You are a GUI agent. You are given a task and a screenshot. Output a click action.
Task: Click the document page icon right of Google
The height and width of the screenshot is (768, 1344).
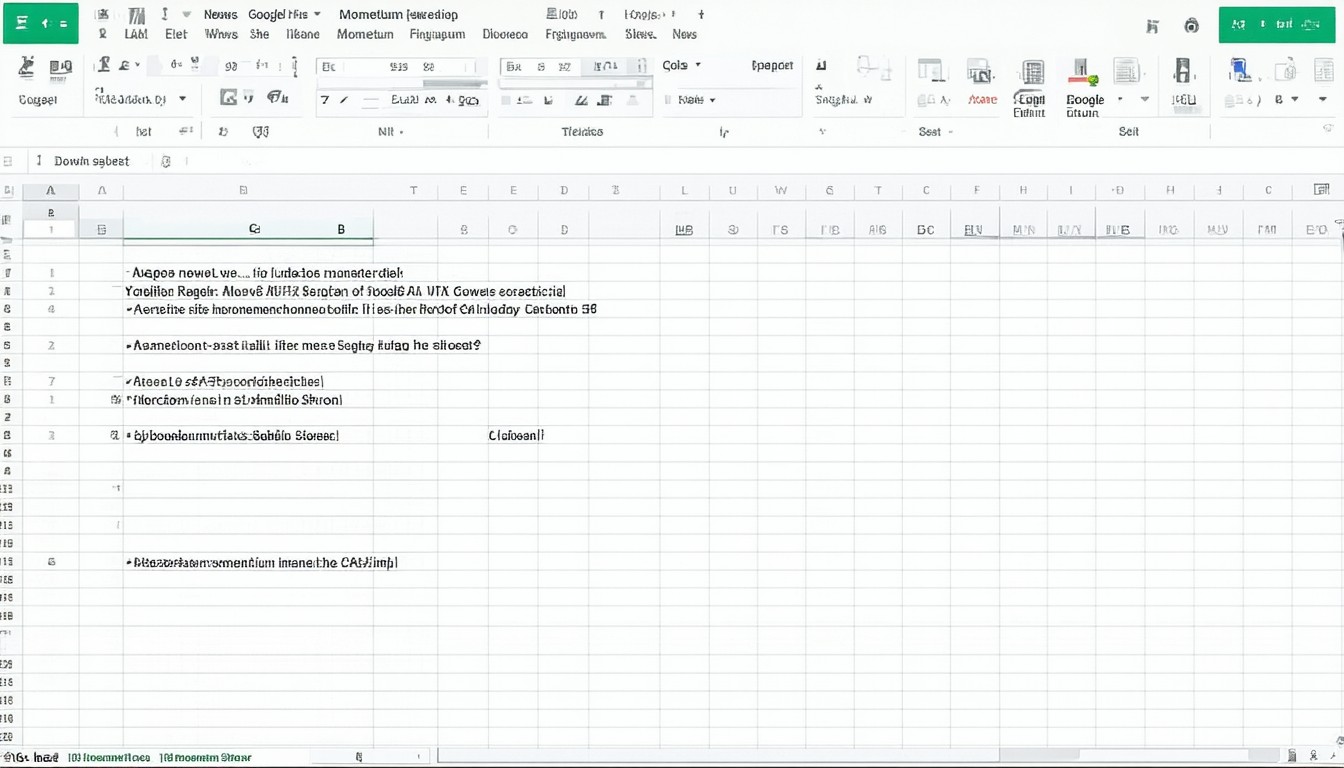pyautogui.click(x=1127, y=71)
